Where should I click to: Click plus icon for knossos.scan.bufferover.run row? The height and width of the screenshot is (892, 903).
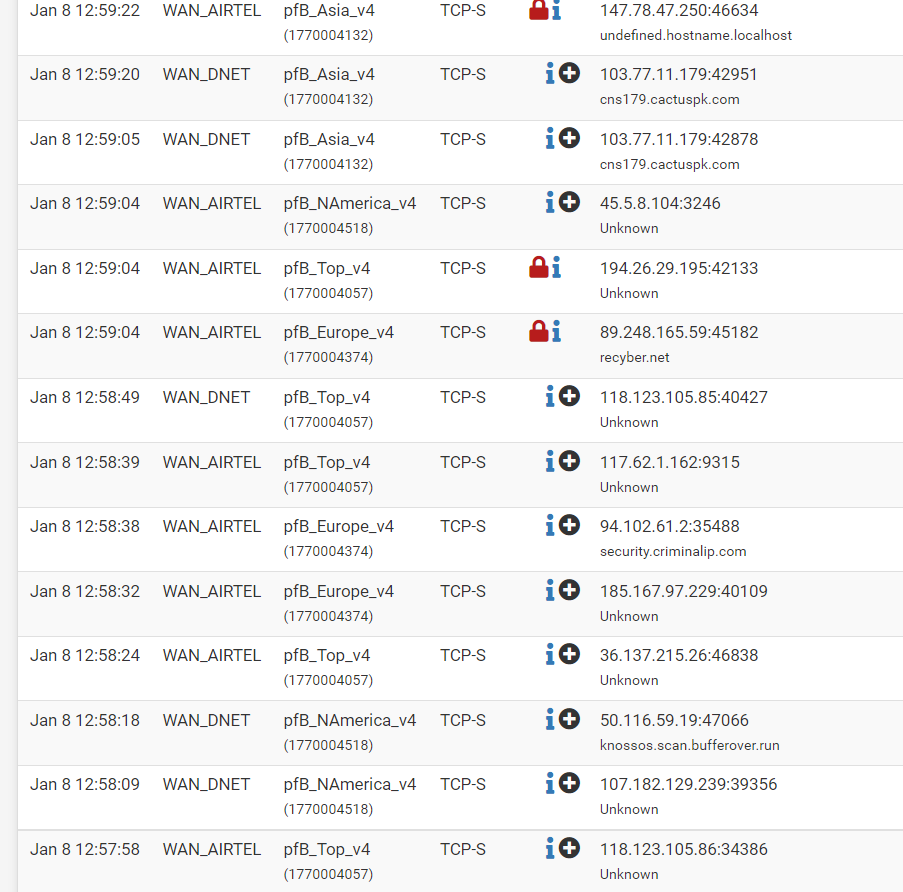(x=569, y=719)
